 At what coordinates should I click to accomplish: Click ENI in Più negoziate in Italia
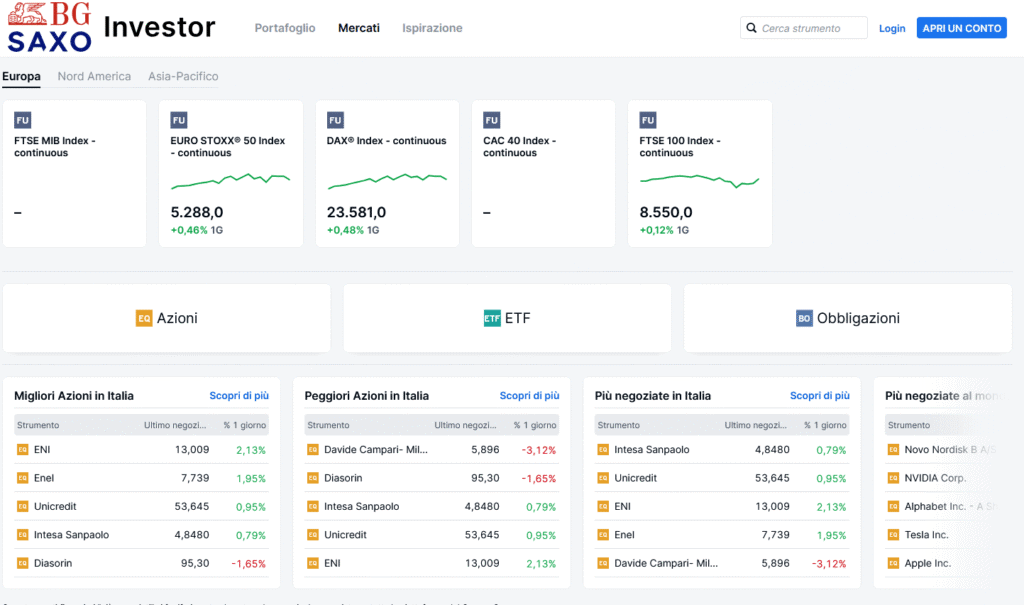(x=622, y=506)
